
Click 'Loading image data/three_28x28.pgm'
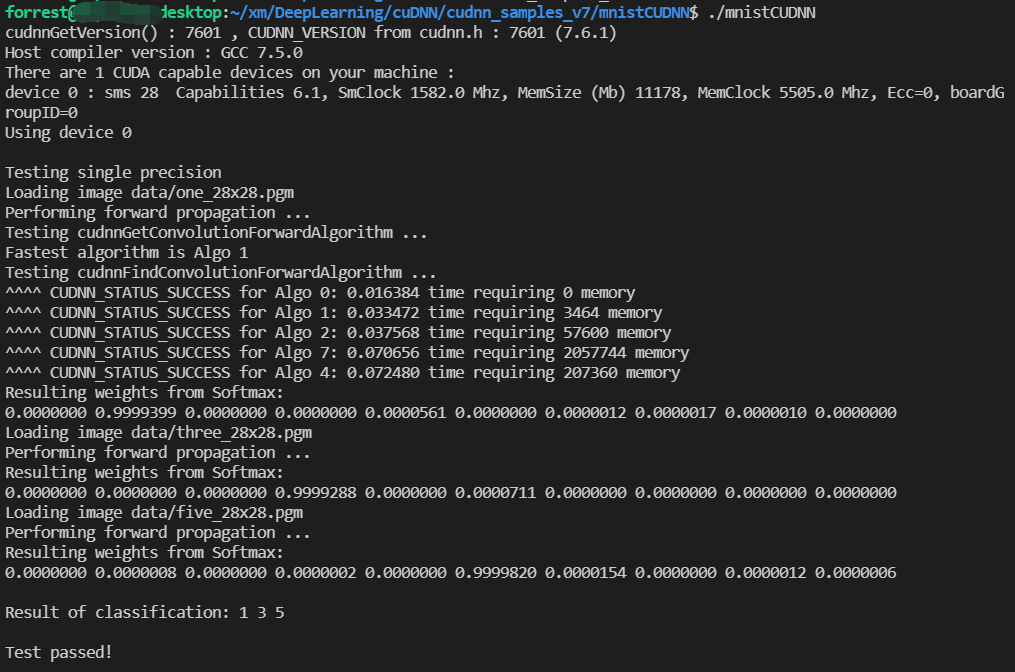159,433
